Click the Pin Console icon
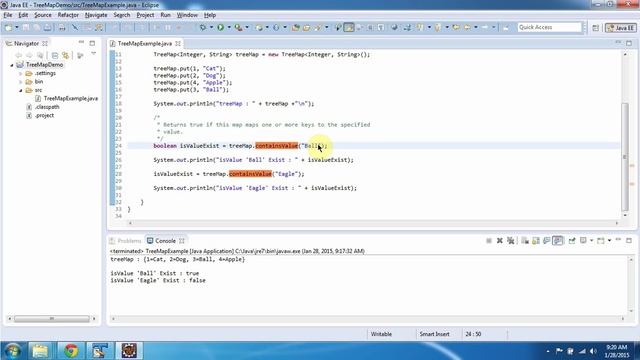Screen dimensions: 640x360 [572, 241]
